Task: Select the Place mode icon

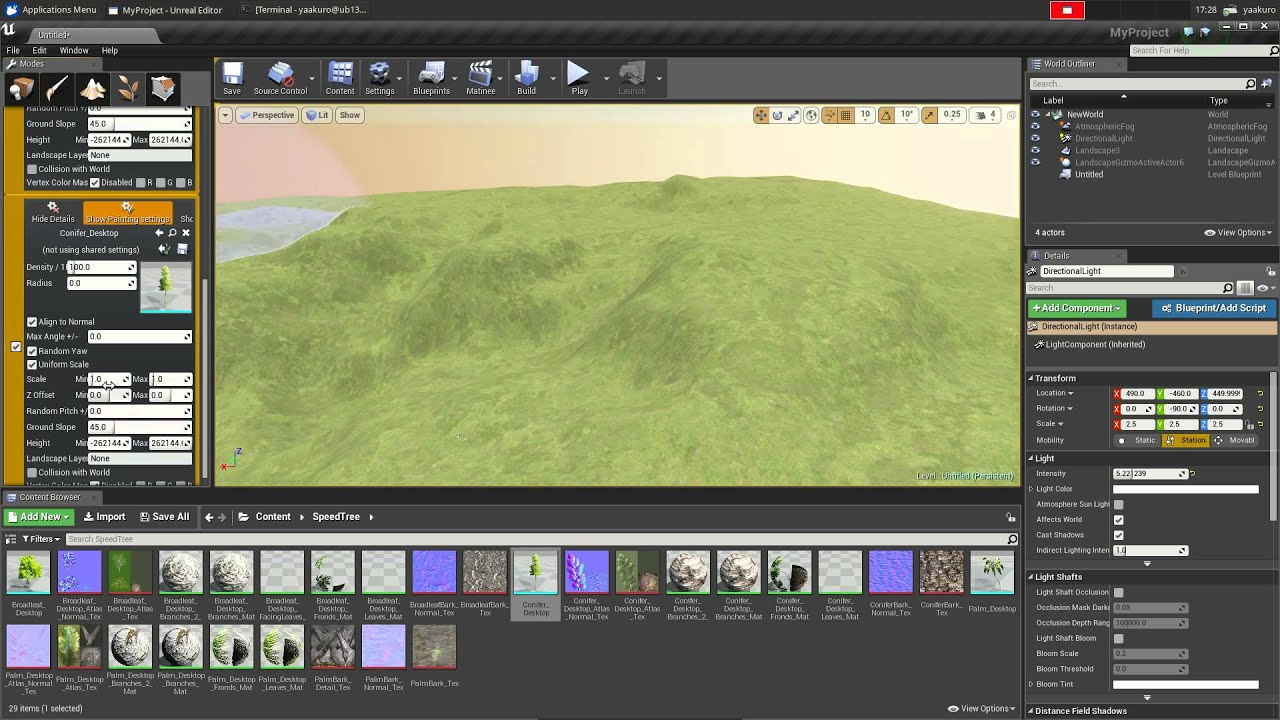Action: (x=21, y=90)
